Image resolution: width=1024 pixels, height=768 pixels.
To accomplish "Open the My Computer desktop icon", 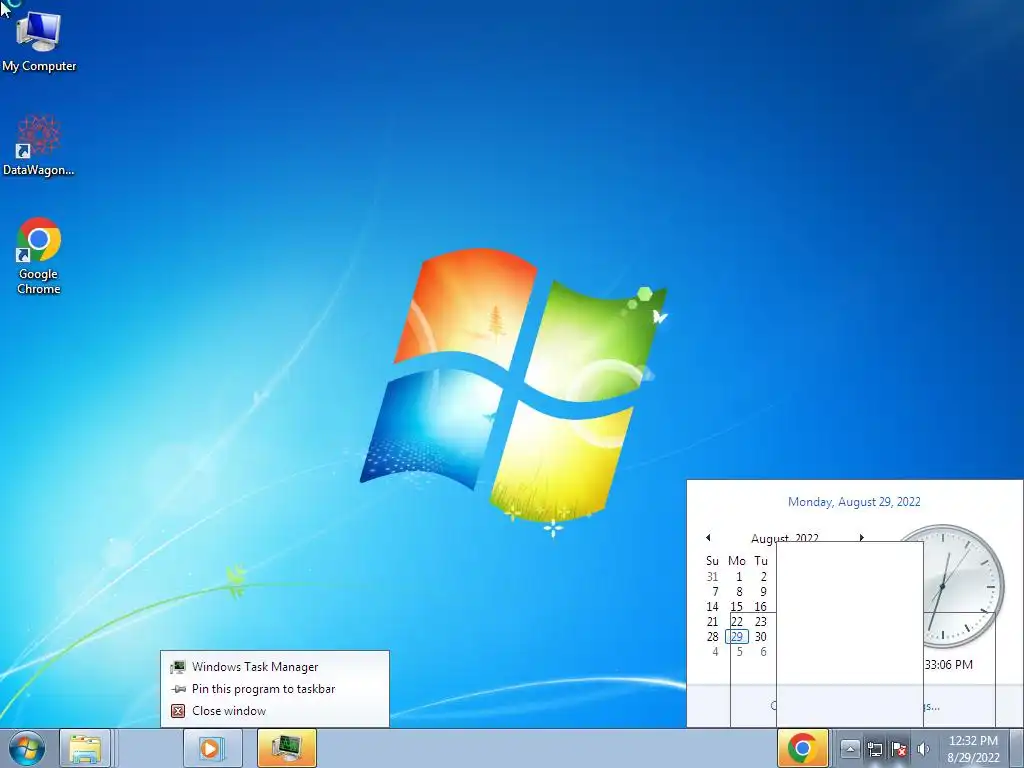I will [x=39, y=40].
